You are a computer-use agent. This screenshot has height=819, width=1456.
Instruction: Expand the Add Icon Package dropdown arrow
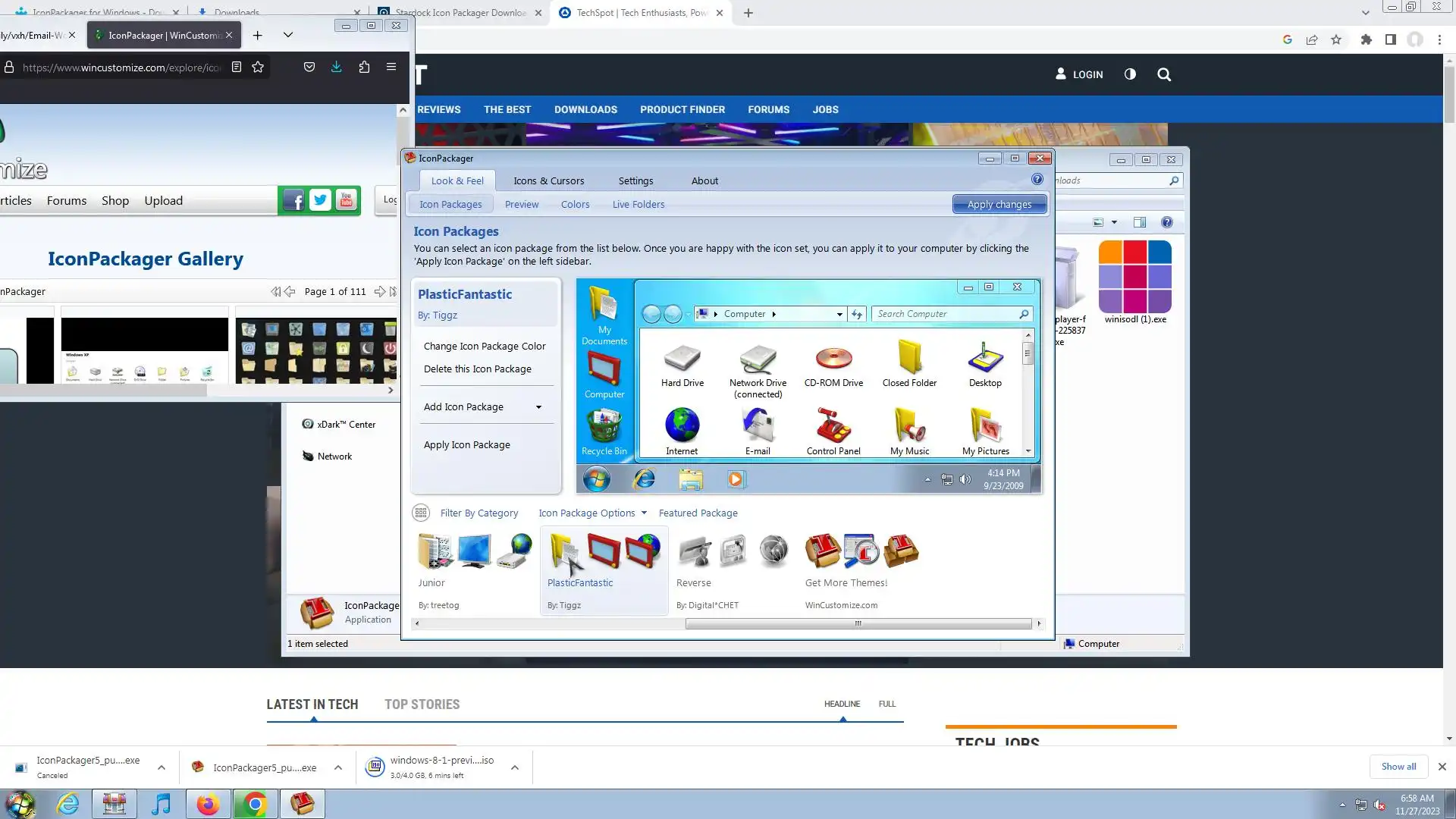click(538, 407)
